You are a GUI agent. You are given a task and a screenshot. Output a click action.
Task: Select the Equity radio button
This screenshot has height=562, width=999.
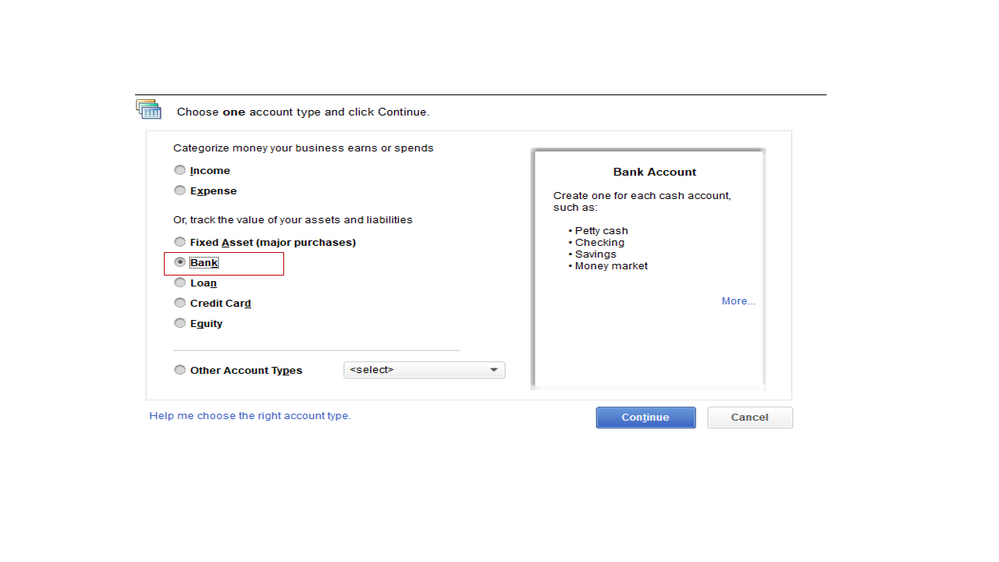(180, 323)
